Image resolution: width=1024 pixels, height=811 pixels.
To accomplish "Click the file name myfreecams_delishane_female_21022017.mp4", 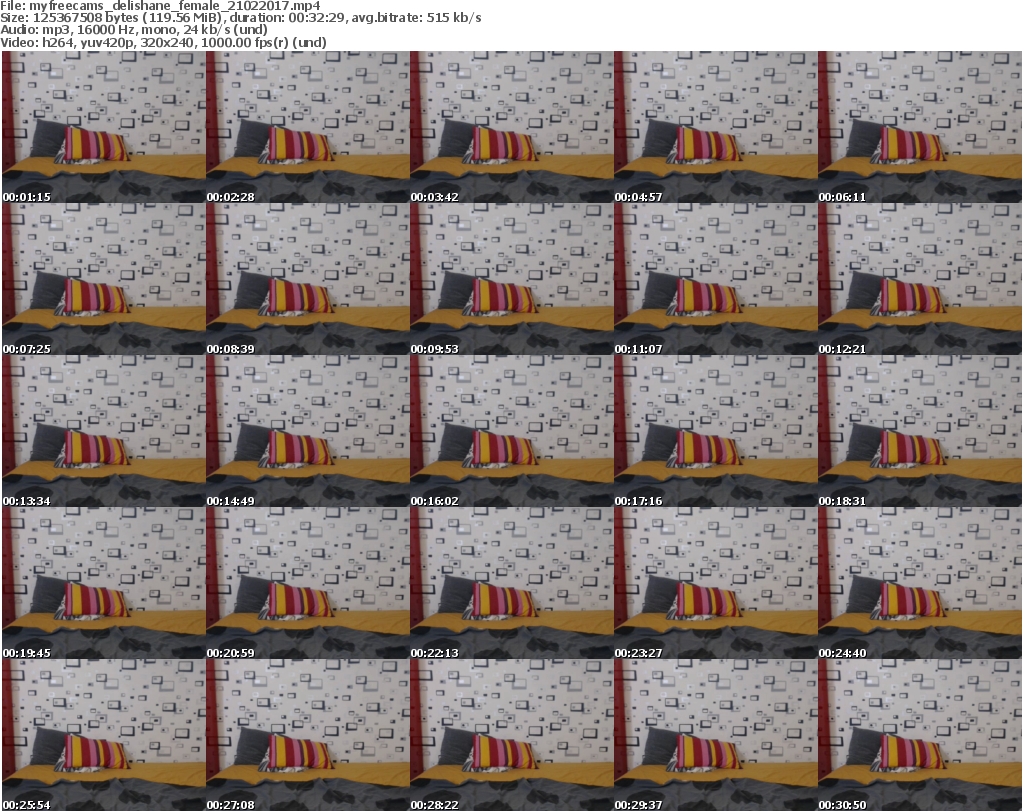I will [x=174, y=6].
